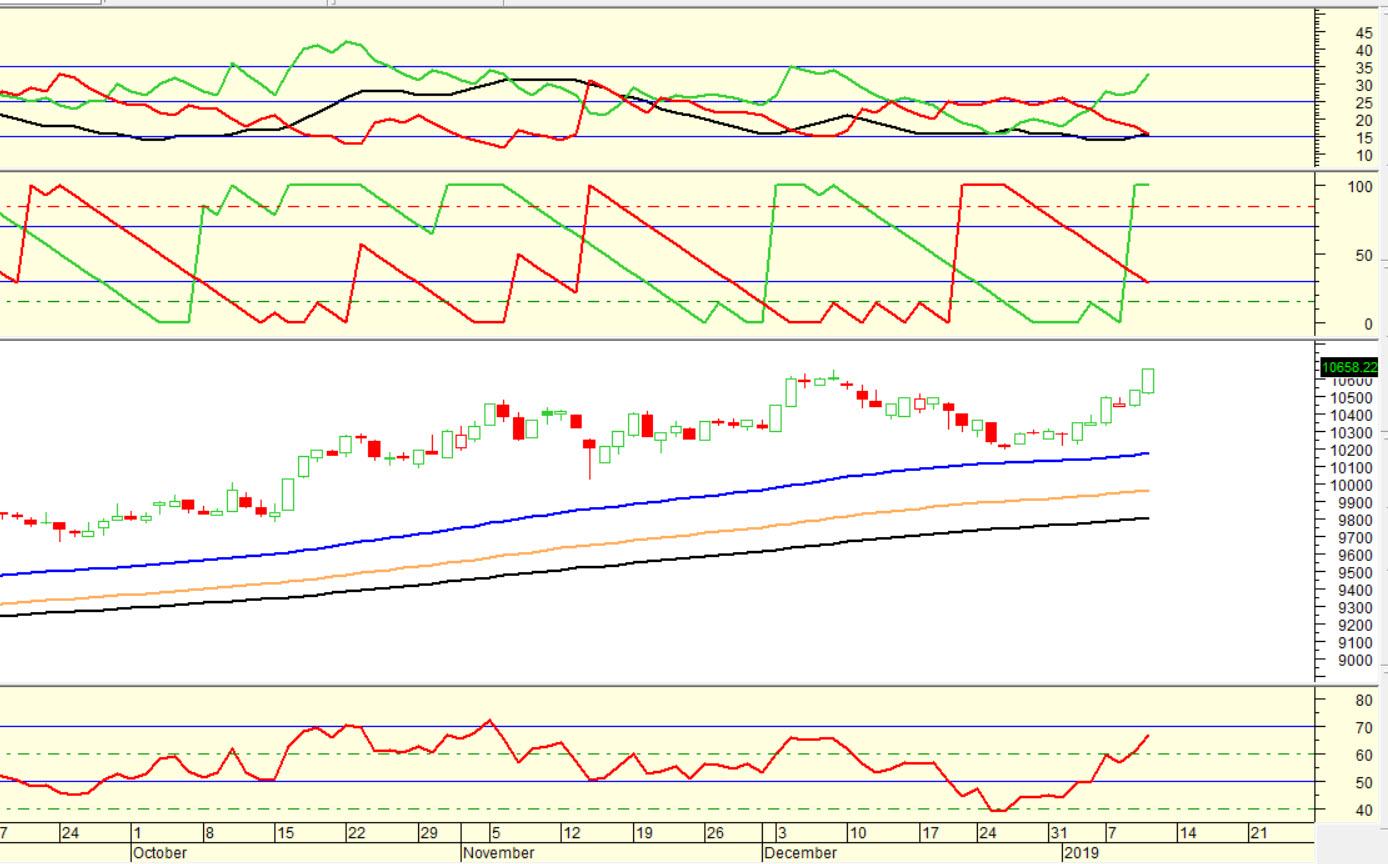Click value 45 on top indicator scale
This screenshot has width=1388, height=864.
[x=1364, y=32]
